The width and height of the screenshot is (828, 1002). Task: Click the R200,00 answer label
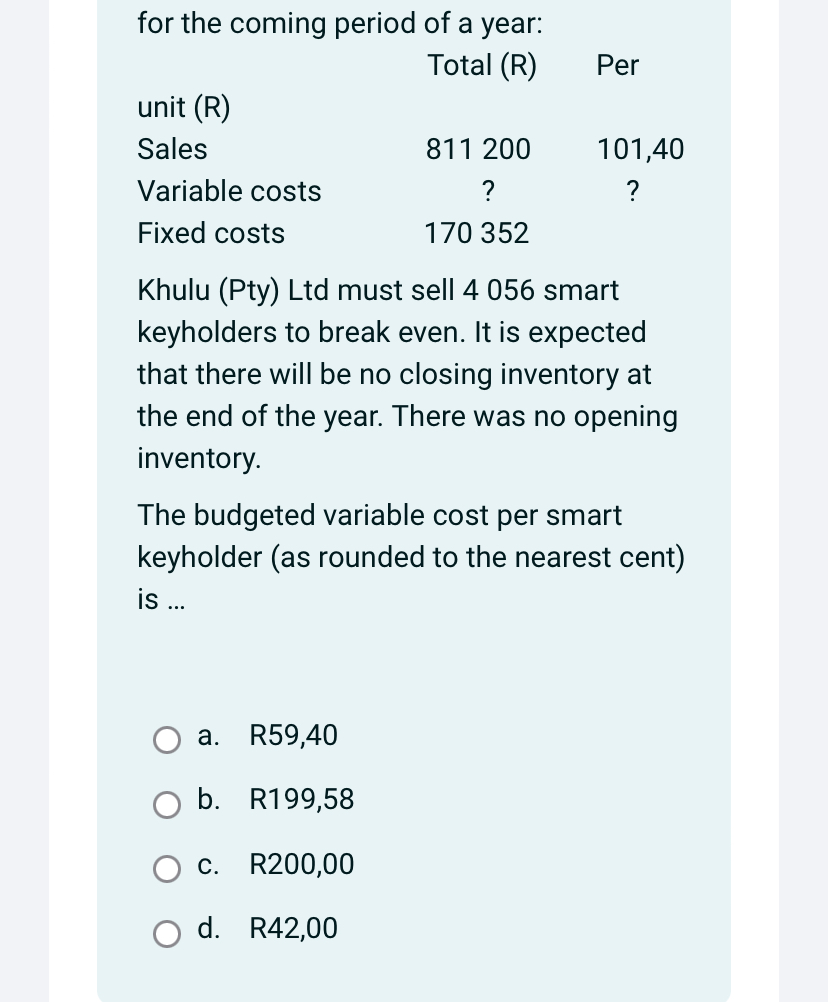point(302,864)
